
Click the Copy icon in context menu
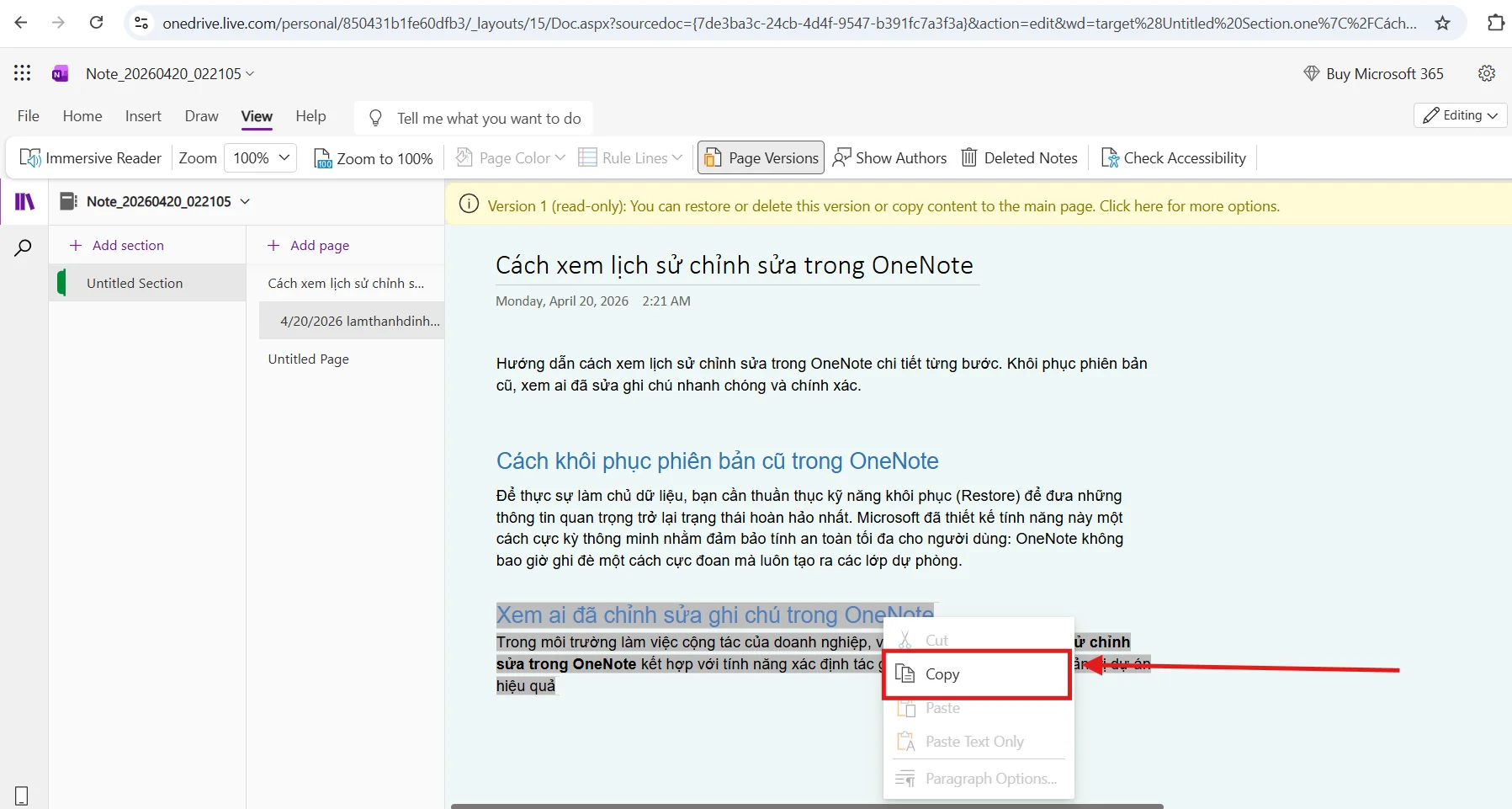coord(905,673)
